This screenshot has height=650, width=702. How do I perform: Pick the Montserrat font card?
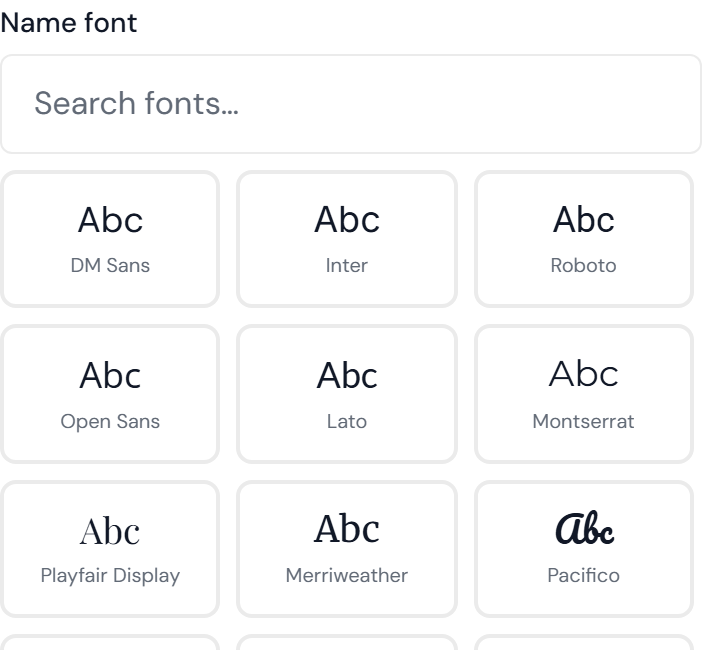584,394
